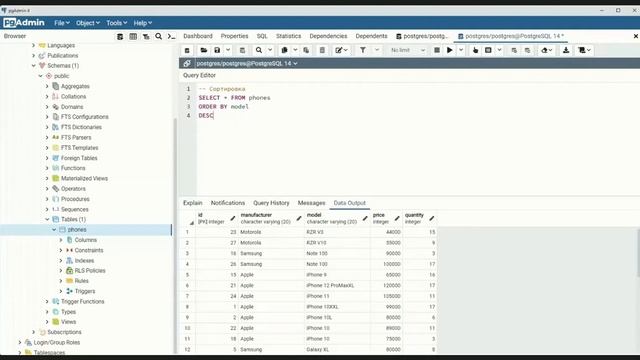This screenshot has width=640, height=360.
Task: Open the Save File dropdown arrow
Action: (228, 50)
